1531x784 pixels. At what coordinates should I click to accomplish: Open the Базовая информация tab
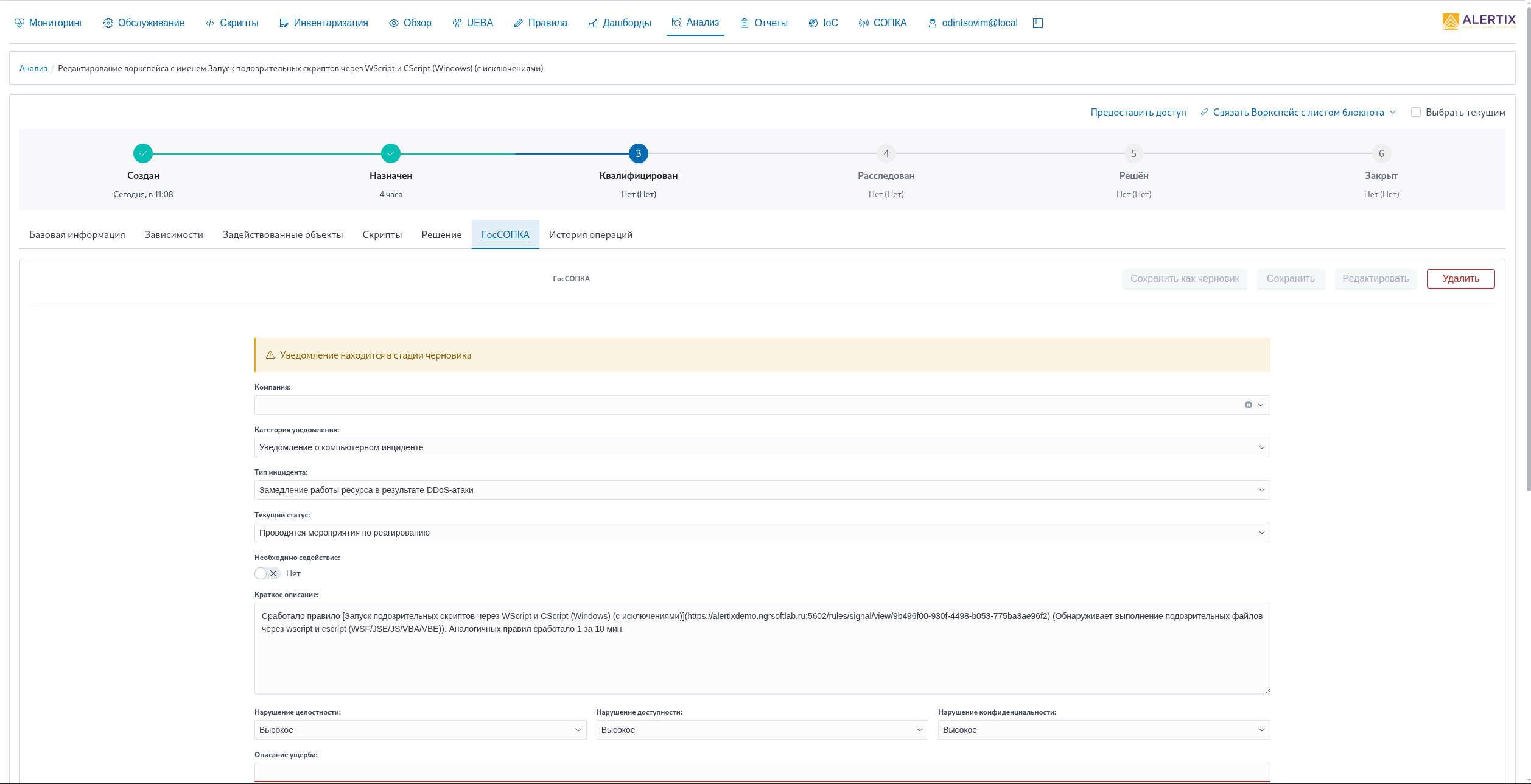tap(77, 235)
